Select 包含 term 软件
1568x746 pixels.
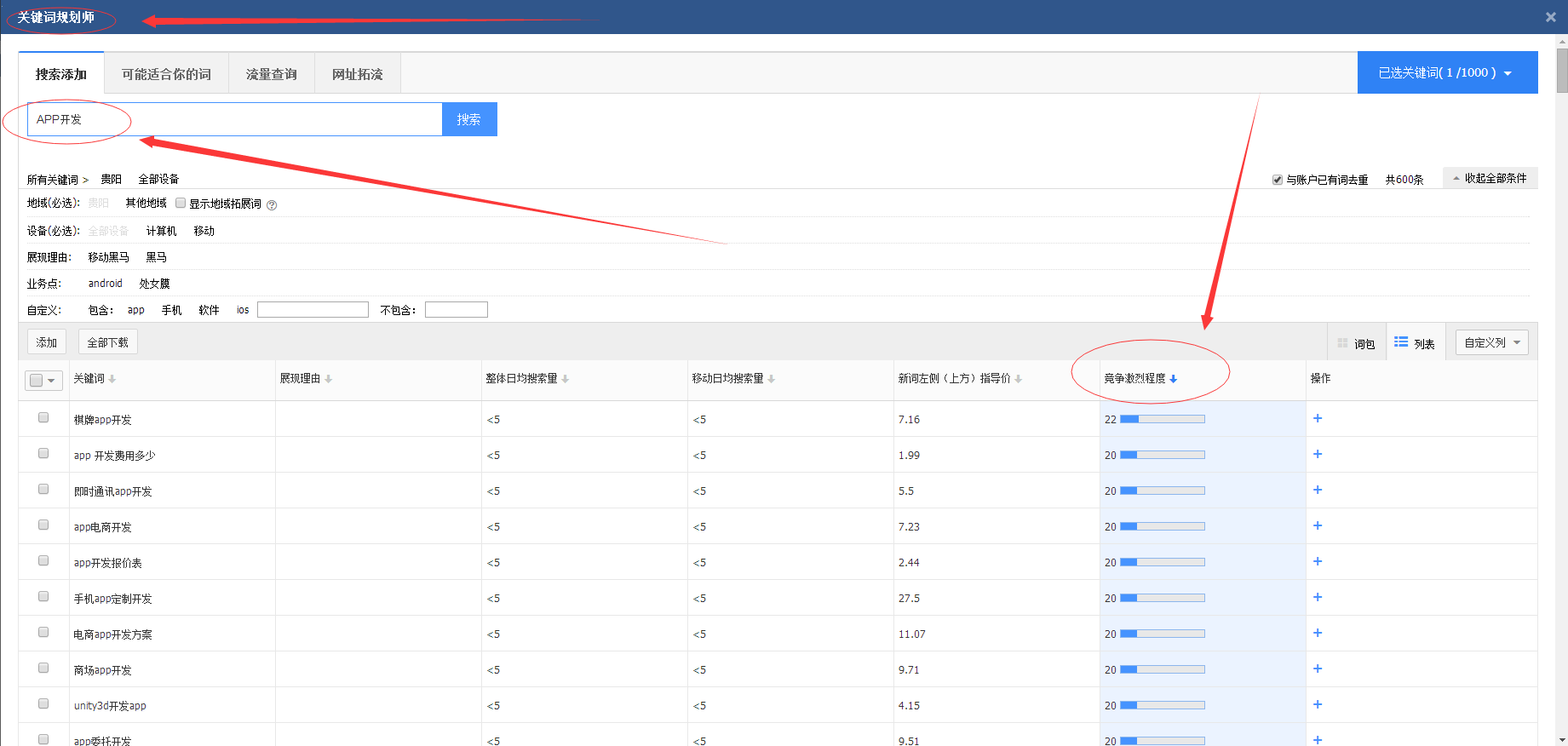coord(210,310)
